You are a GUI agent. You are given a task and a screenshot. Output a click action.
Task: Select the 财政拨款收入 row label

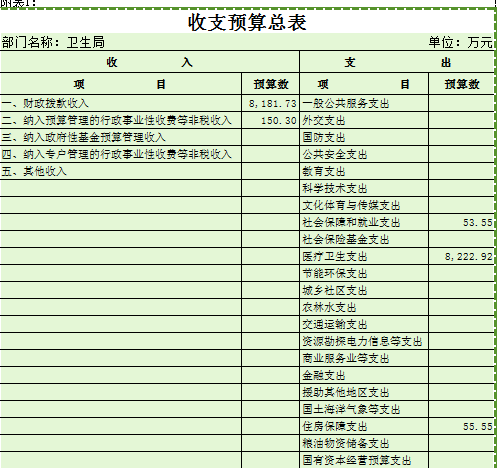[121, 103]
